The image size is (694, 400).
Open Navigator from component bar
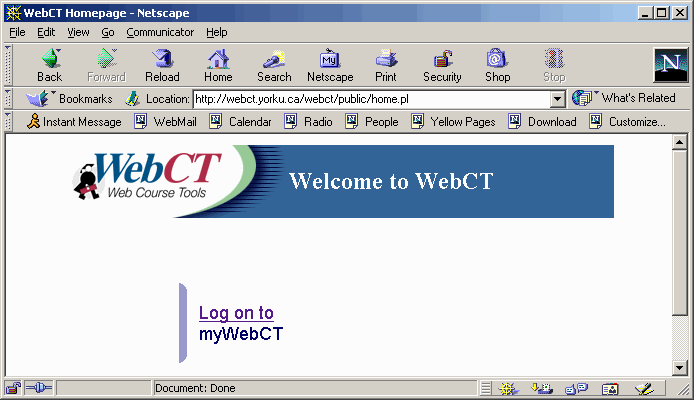coord(508,388)
